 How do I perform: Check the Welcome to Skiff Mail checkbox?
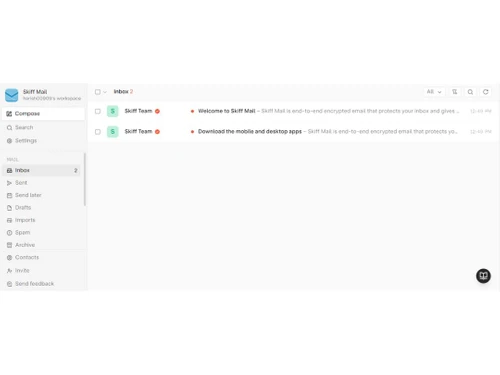tap(98, 111)
